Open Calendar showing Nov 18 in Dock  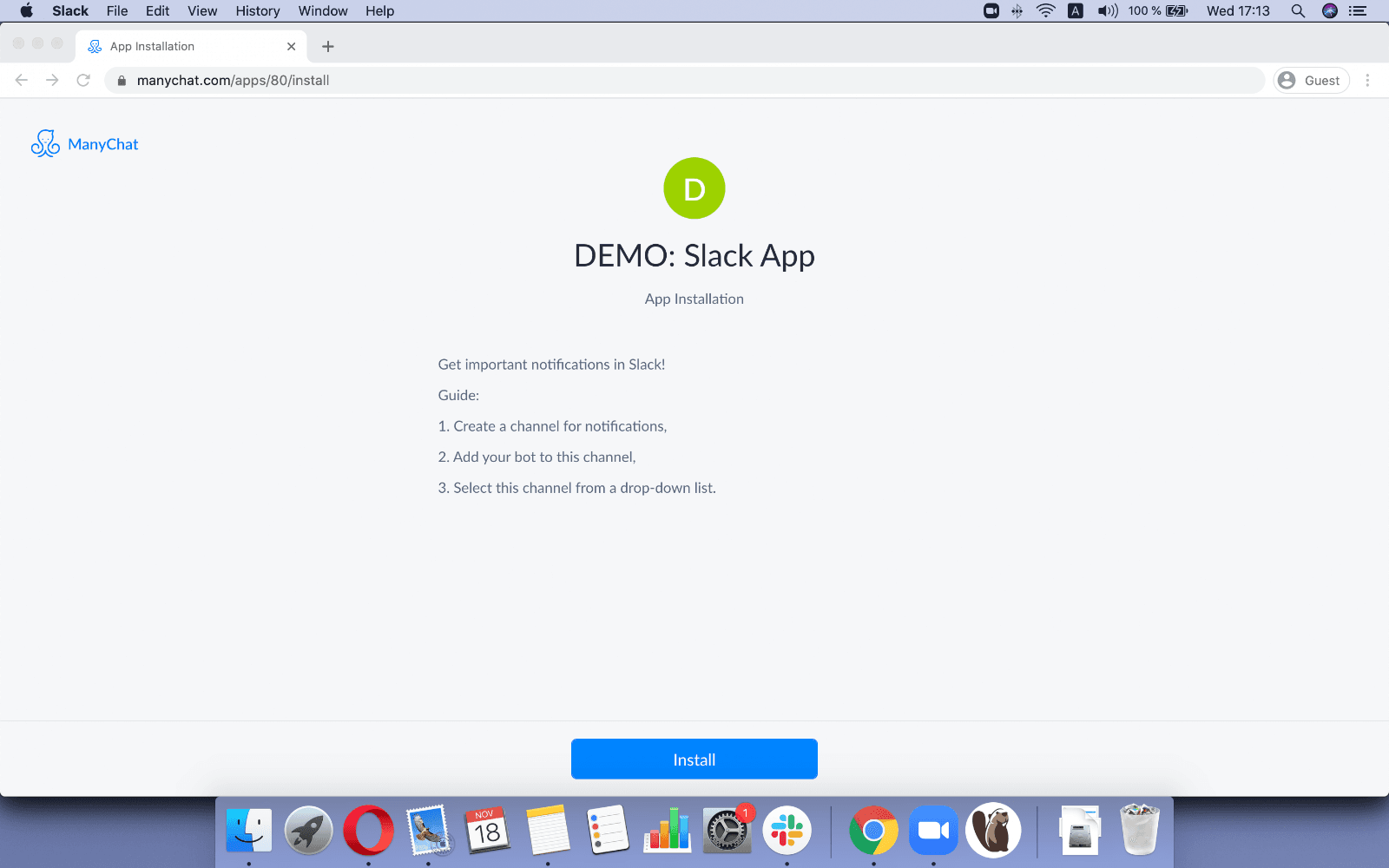(x=488, y=831)
